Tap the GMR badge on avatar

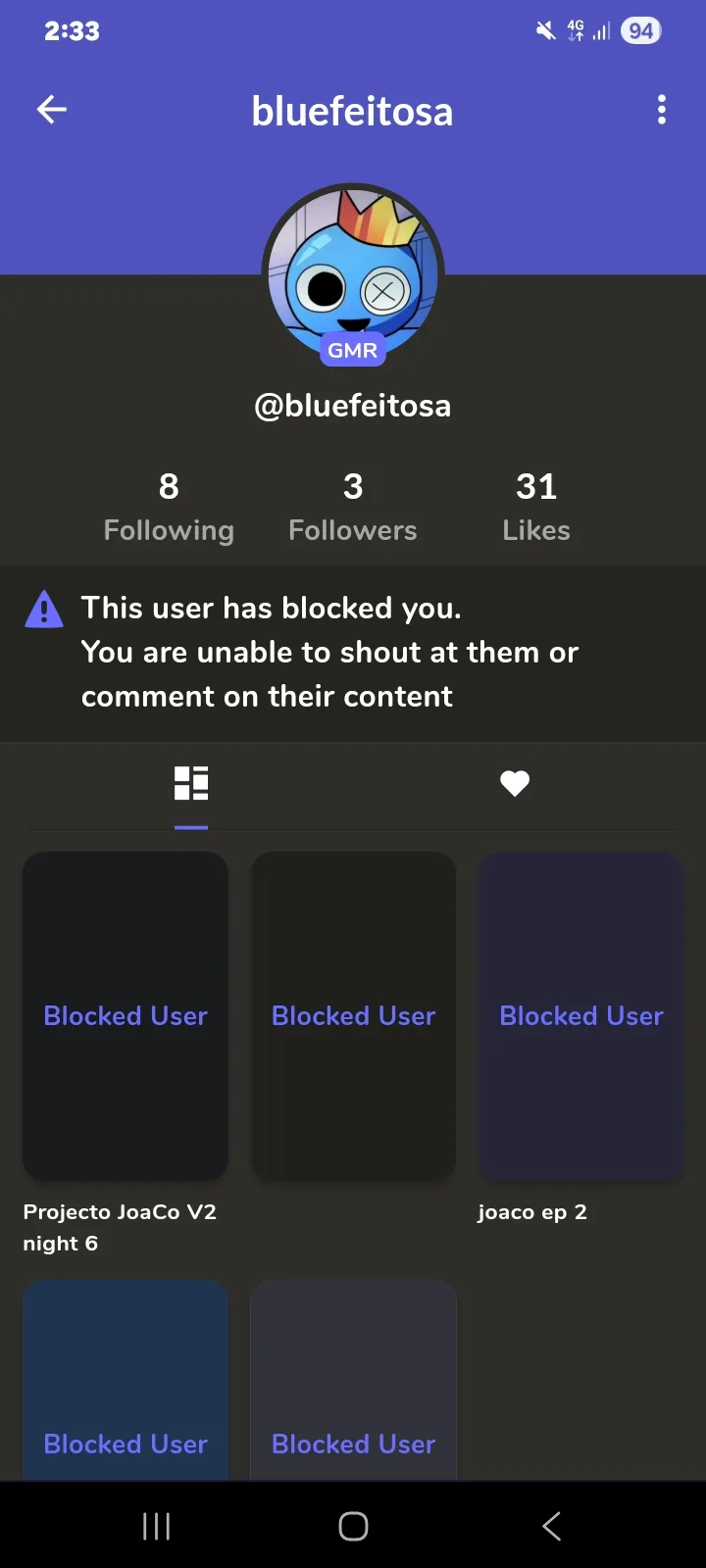[x=353, y=351]
